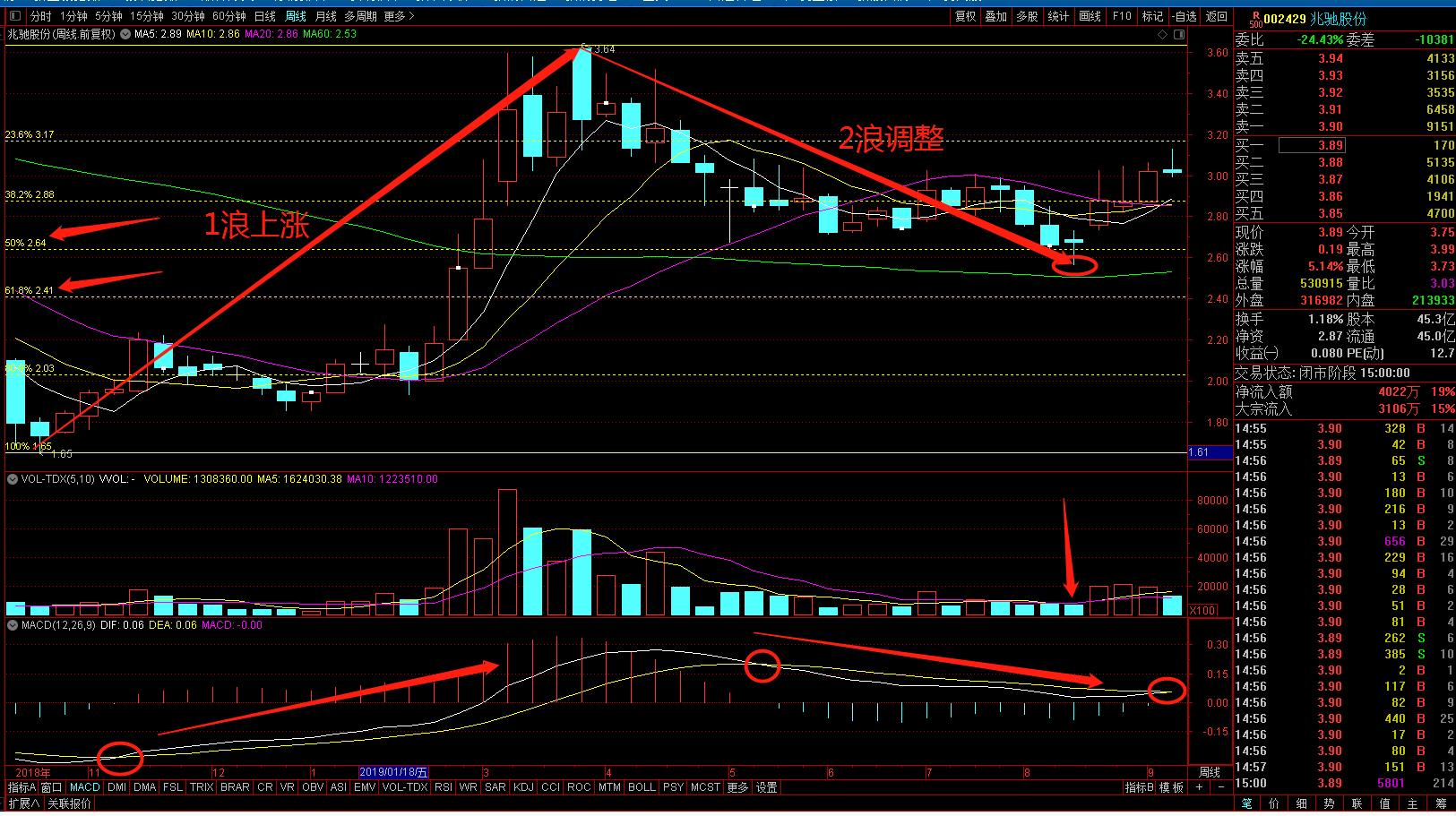Select the DMI indicator tab
The height and width of the screenshot is (816, 1456).
point(117,787)
